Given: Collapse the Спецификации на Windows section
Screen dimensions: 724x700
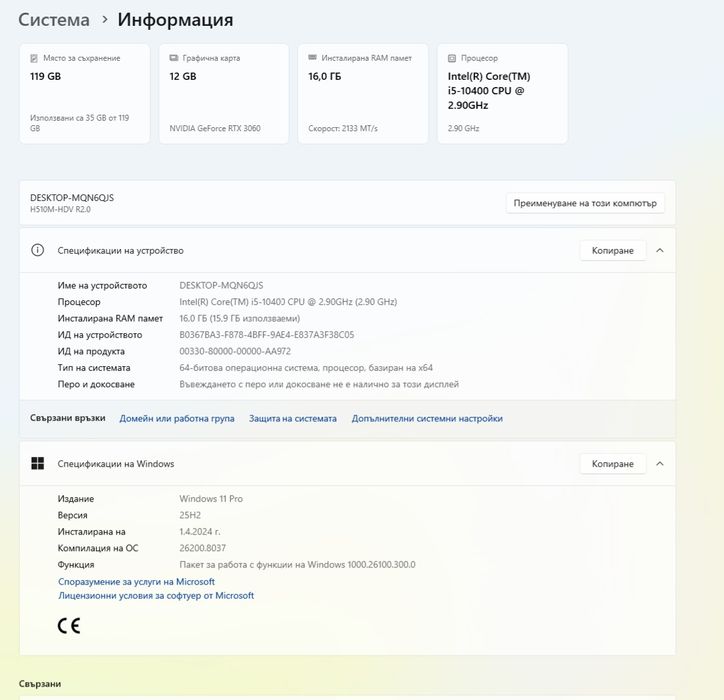Looking at the screenshot, I should tap(660, 464).
